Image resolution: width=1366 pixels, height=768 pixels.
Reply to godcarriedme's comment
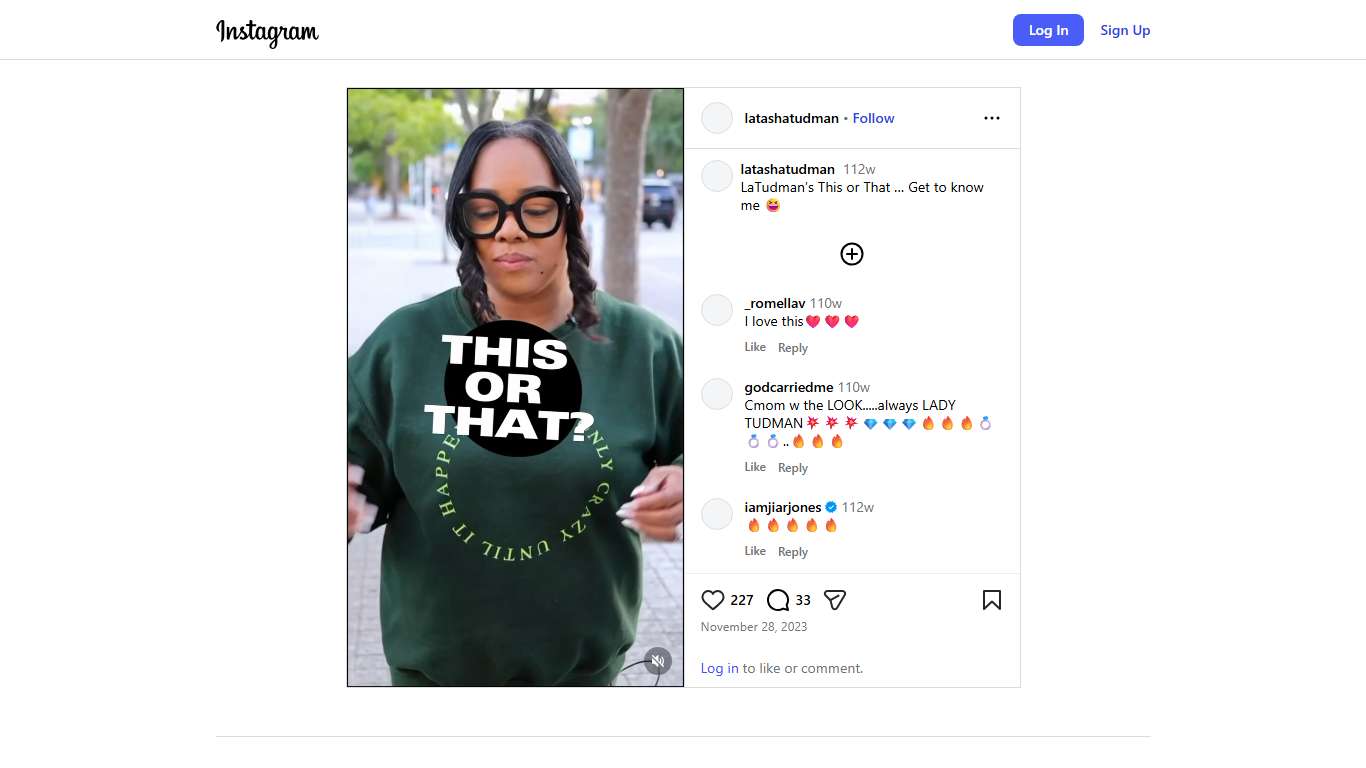[x=793, y=468]
